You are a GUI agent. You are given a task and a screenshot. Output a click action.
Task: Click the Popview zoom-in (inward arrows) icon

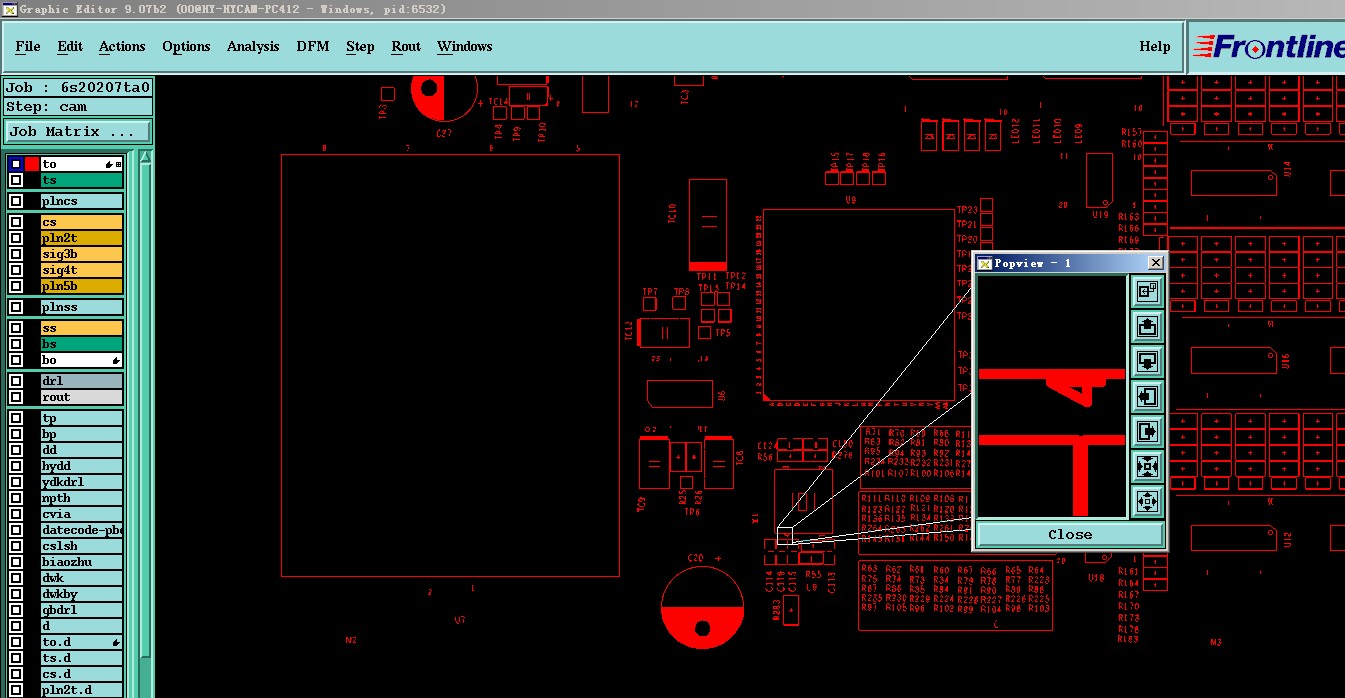(1147, 465)
